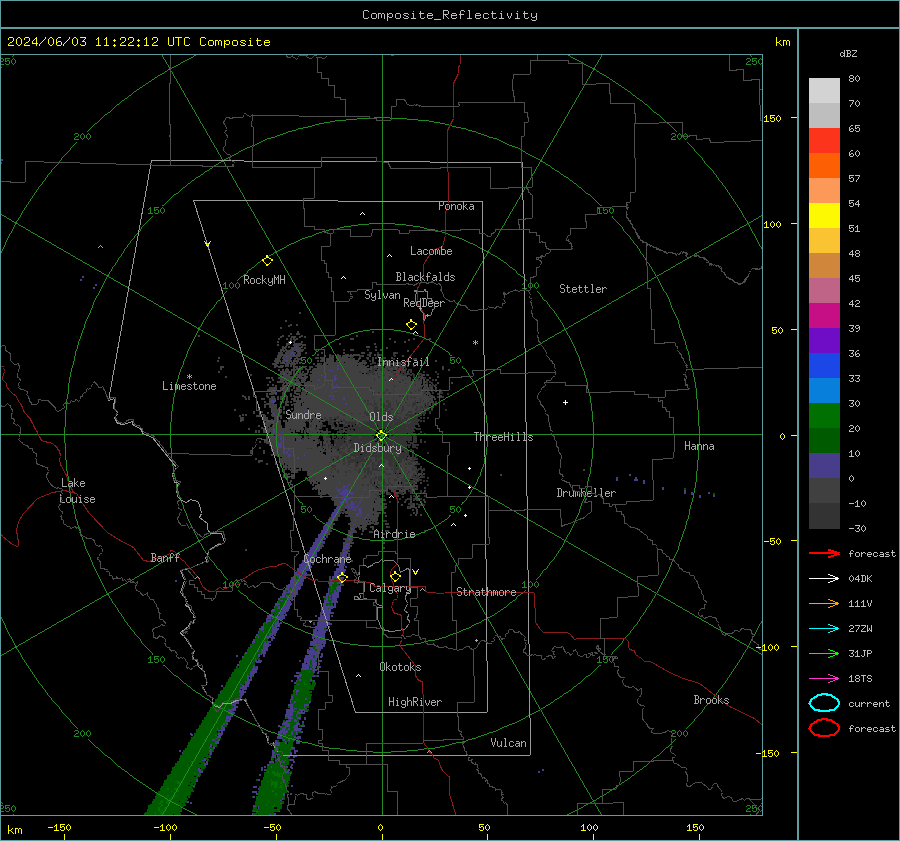Select the 36 dBZ blue color swatch
This screenshot has height=841, width=900.
tap(824, 366)
